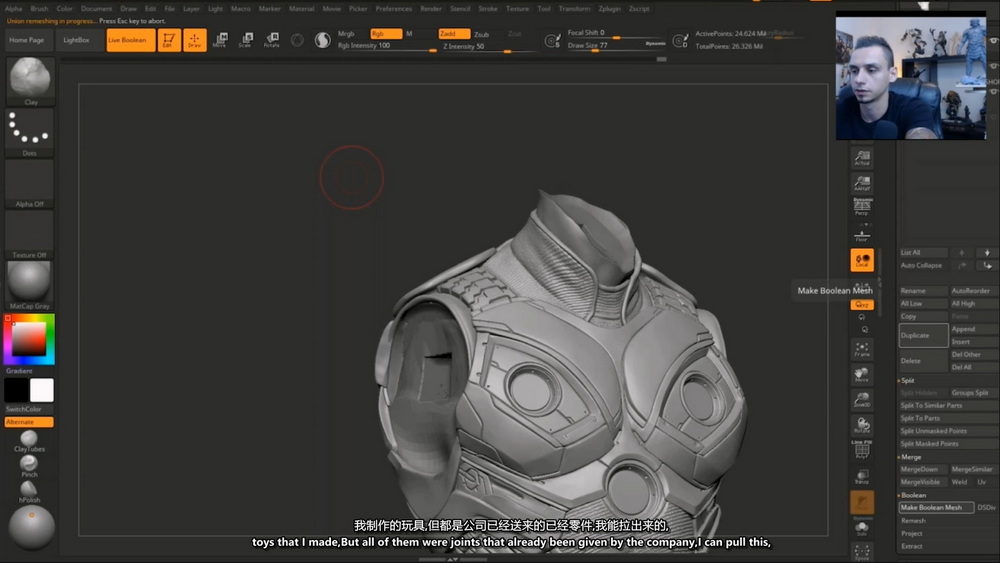This screenshot has width=1000, height=563.
Task: Toggle the Persp perspective icon
Action: click(x=862, y=207)
